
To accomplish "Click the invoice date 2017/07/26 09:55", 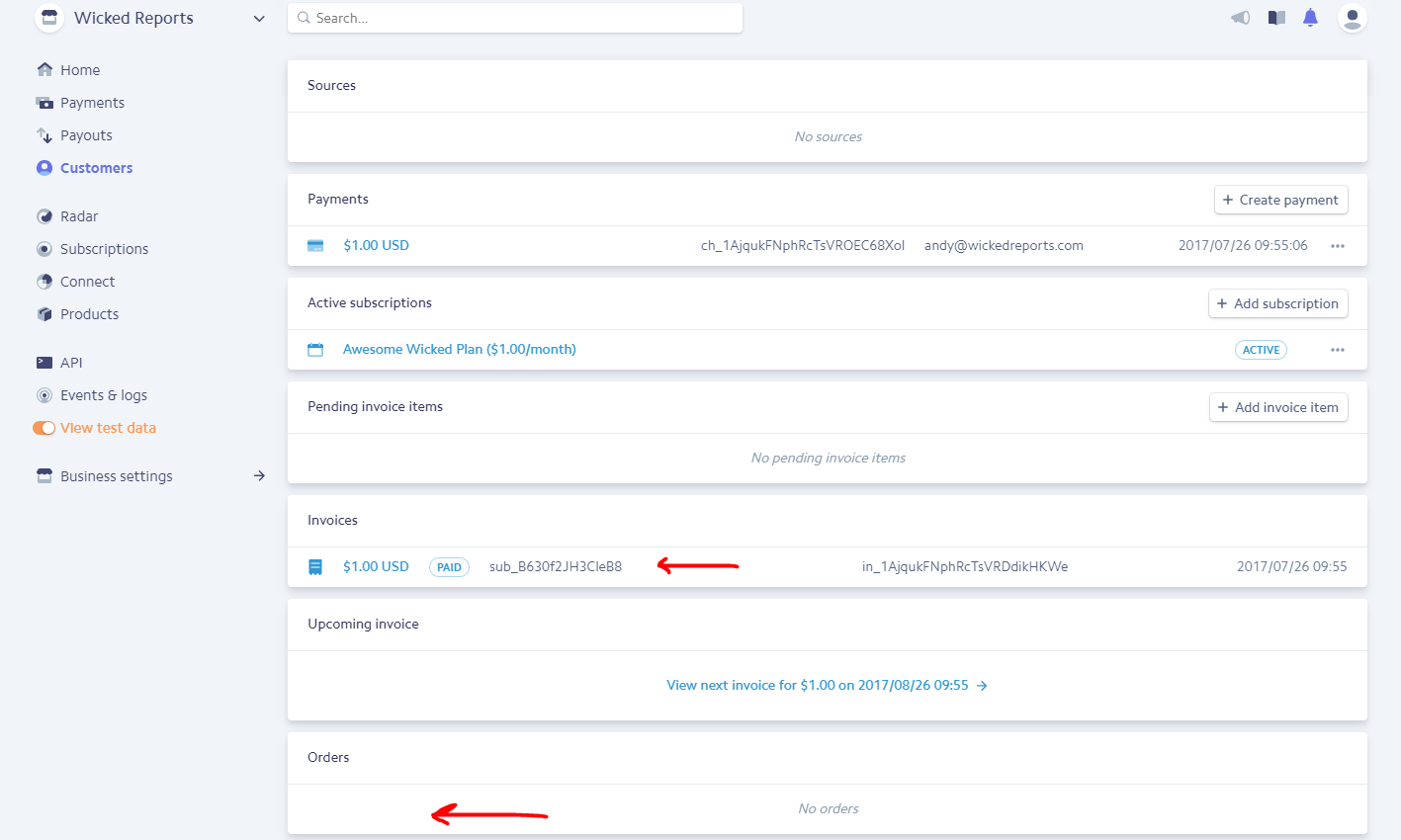I will click(x=1291, y=566).
